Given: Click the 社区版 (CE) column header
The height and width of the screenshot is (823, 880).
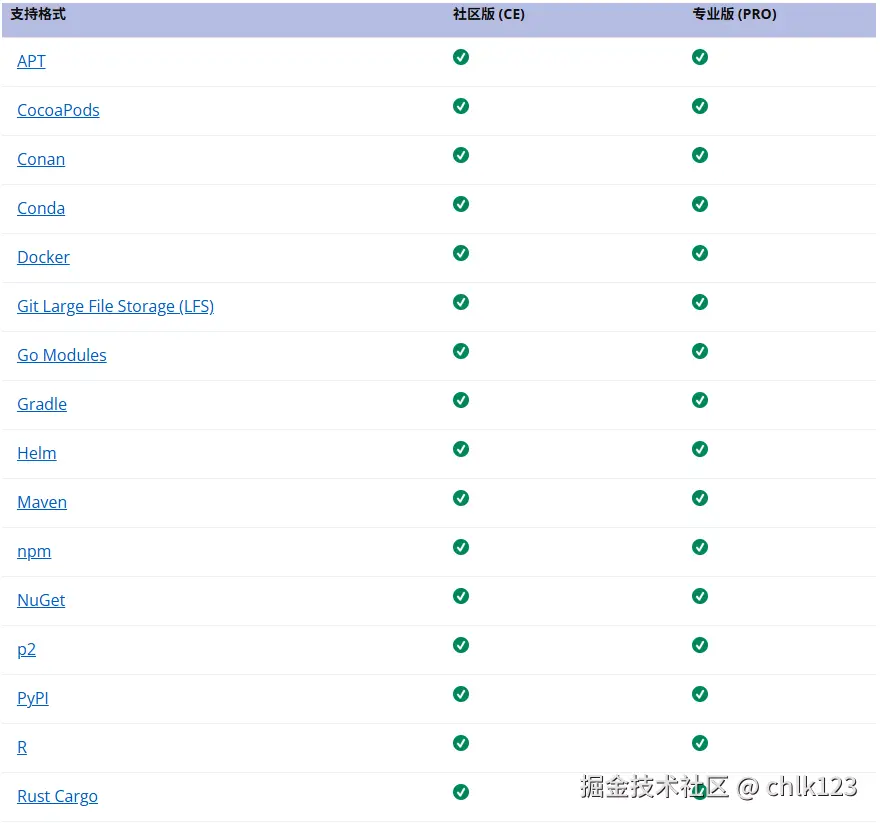Looking at the screenshot, I should click(489, 14).
